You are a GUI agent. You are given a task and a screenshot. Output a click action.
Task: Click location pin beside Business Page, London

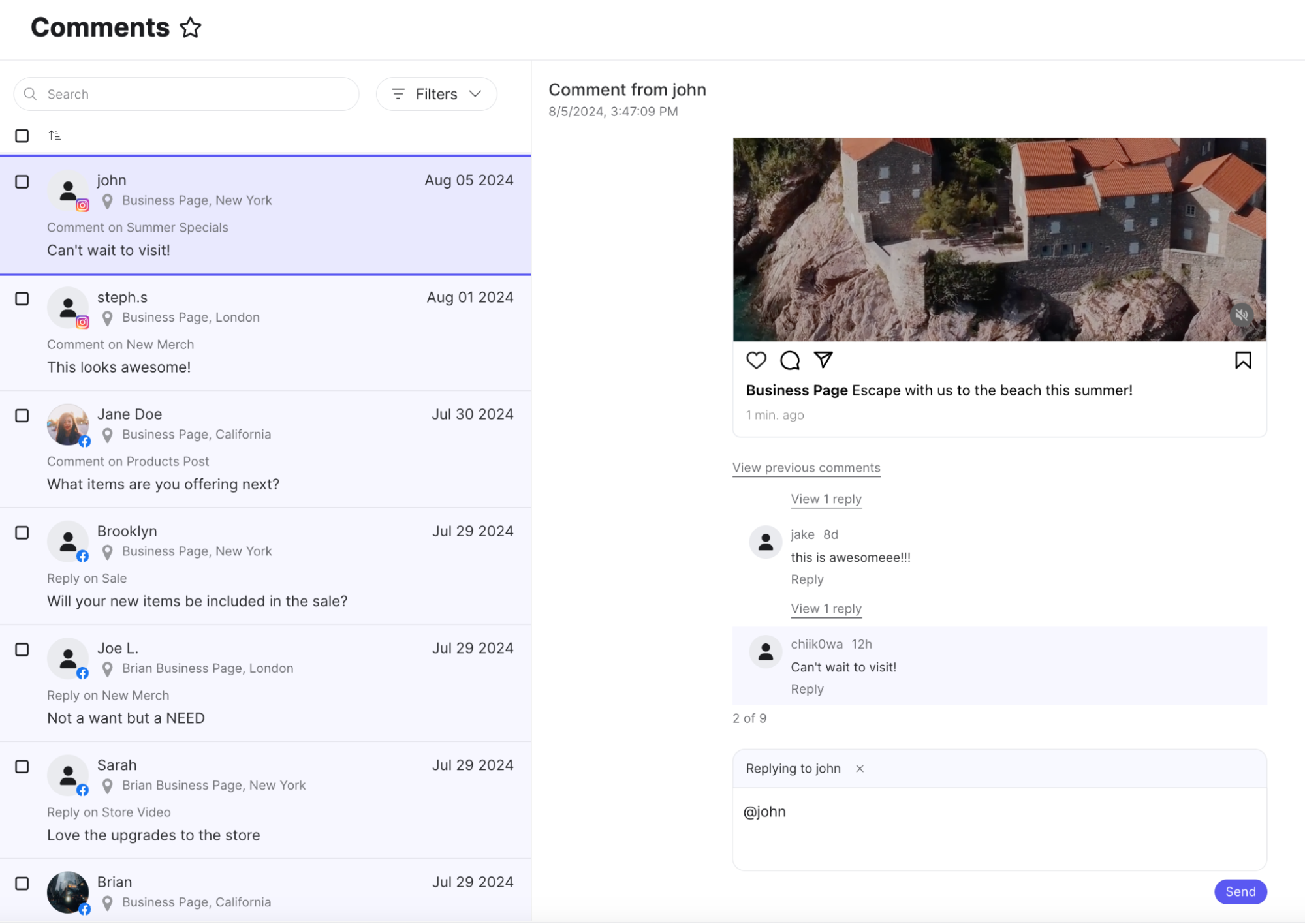point(108,318)
